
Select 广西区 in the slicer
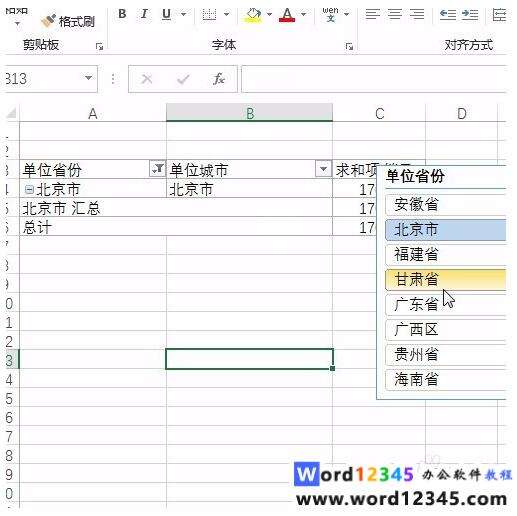point(446,329)
